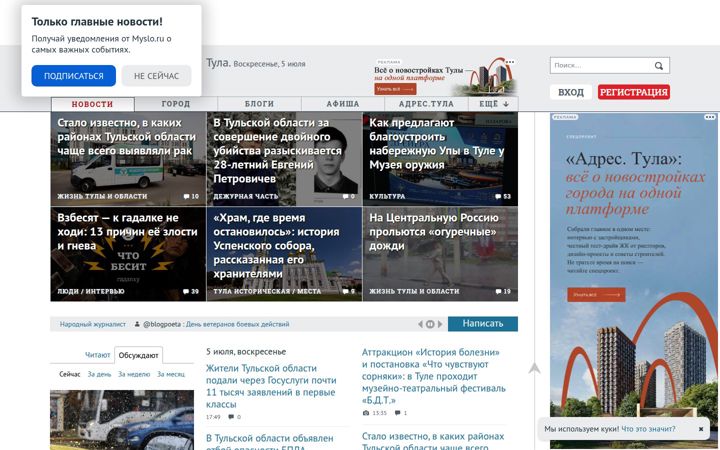
Task: Pause the blog ticker rotation
Action: (430, 324)
